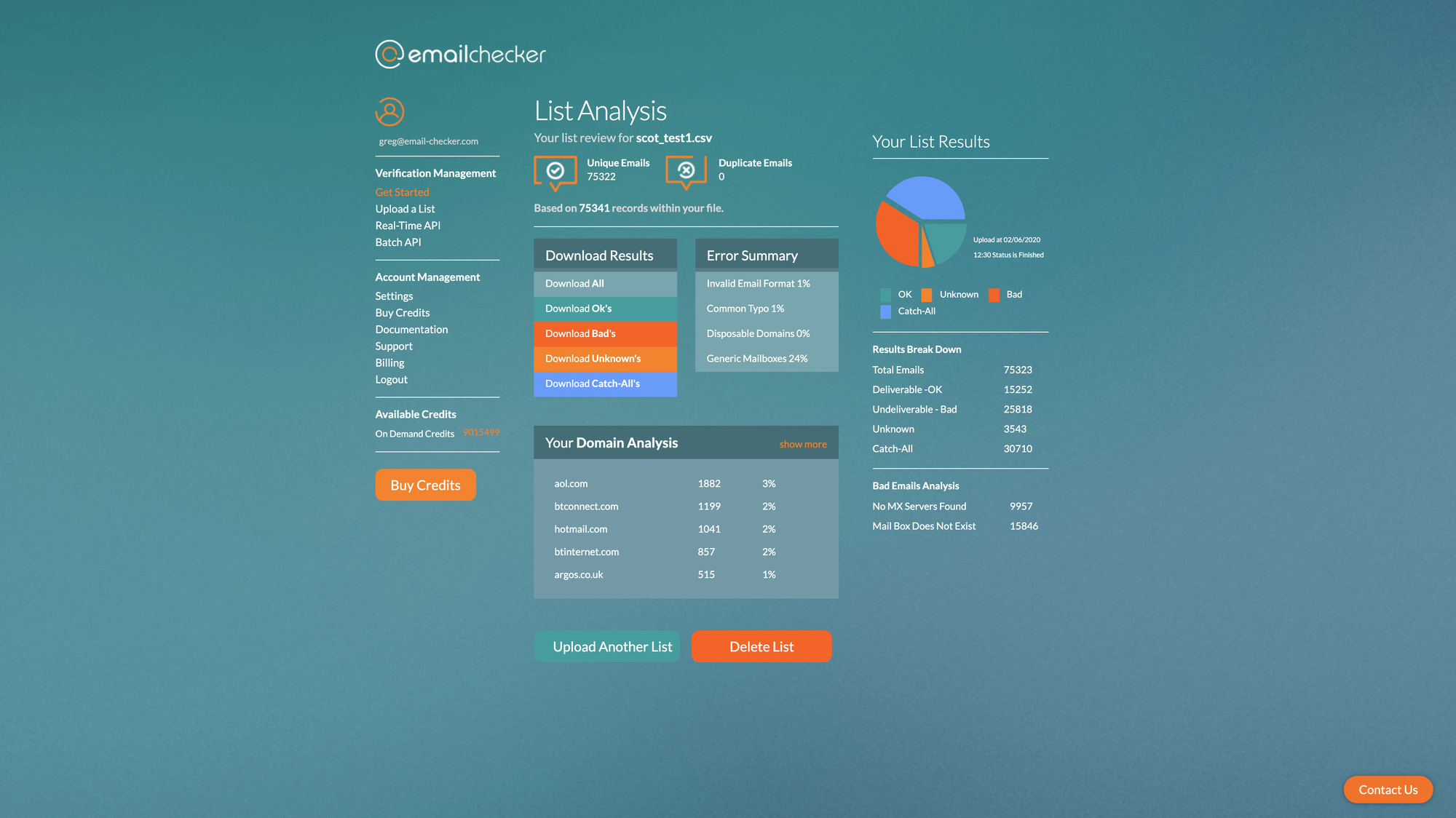Select the Real-Time API menu option
1456x818 pixels.
407,225
